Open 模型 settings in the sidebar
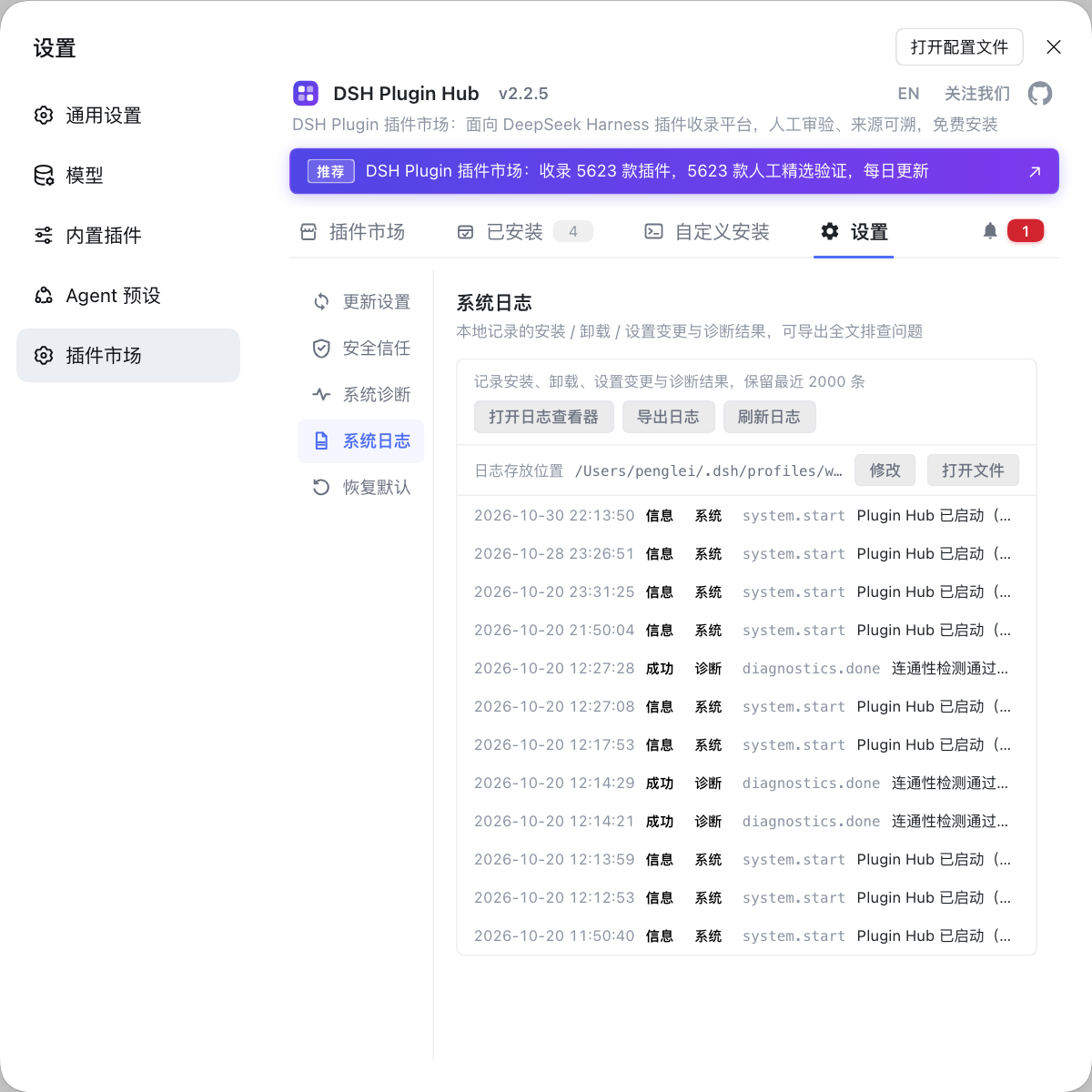This screenshot has width=1092, height=1092. 128,176
